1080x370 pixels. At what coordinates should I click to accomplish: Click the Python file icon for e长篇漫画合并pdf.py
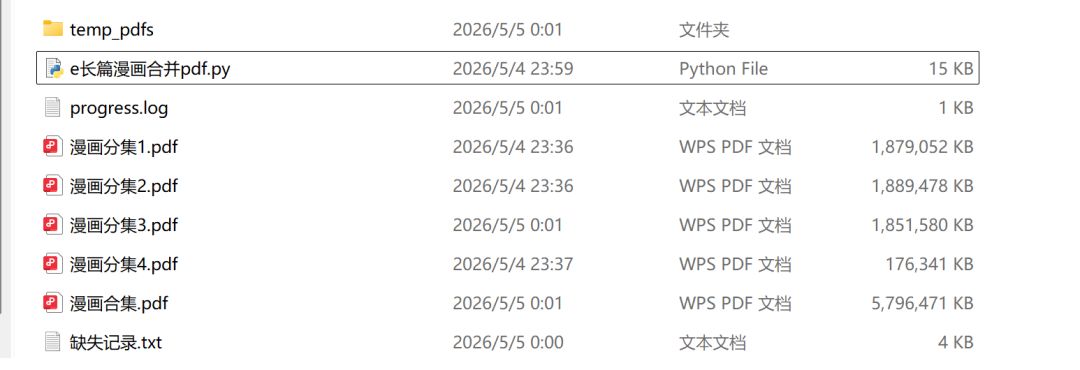54,68
